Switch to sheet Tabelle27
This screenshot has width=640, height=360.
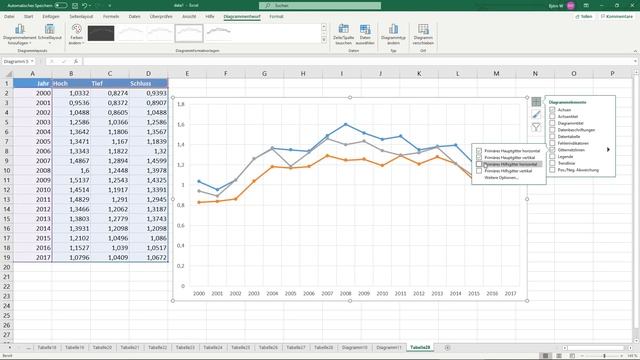[x=296, y=347]
